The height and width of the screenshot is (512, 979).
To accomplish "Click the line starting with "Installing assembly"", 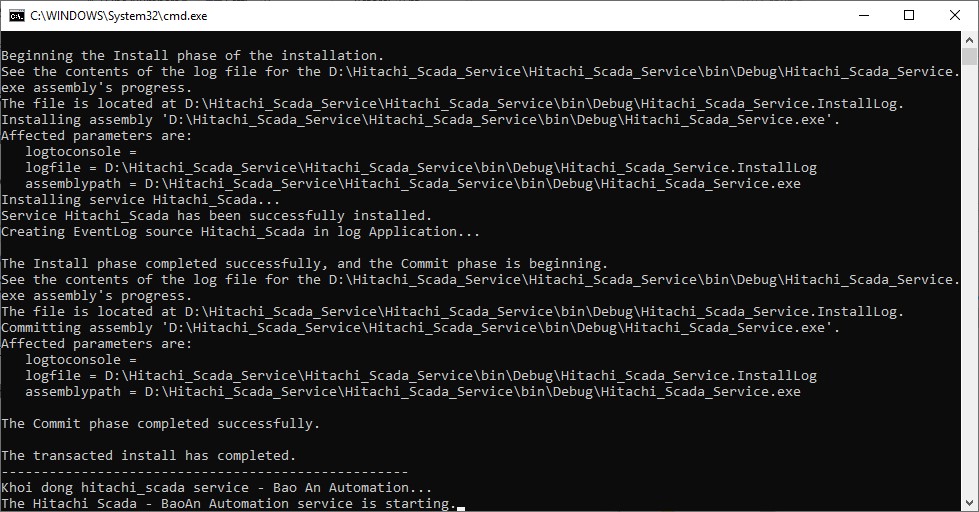I will coord(420,120).
